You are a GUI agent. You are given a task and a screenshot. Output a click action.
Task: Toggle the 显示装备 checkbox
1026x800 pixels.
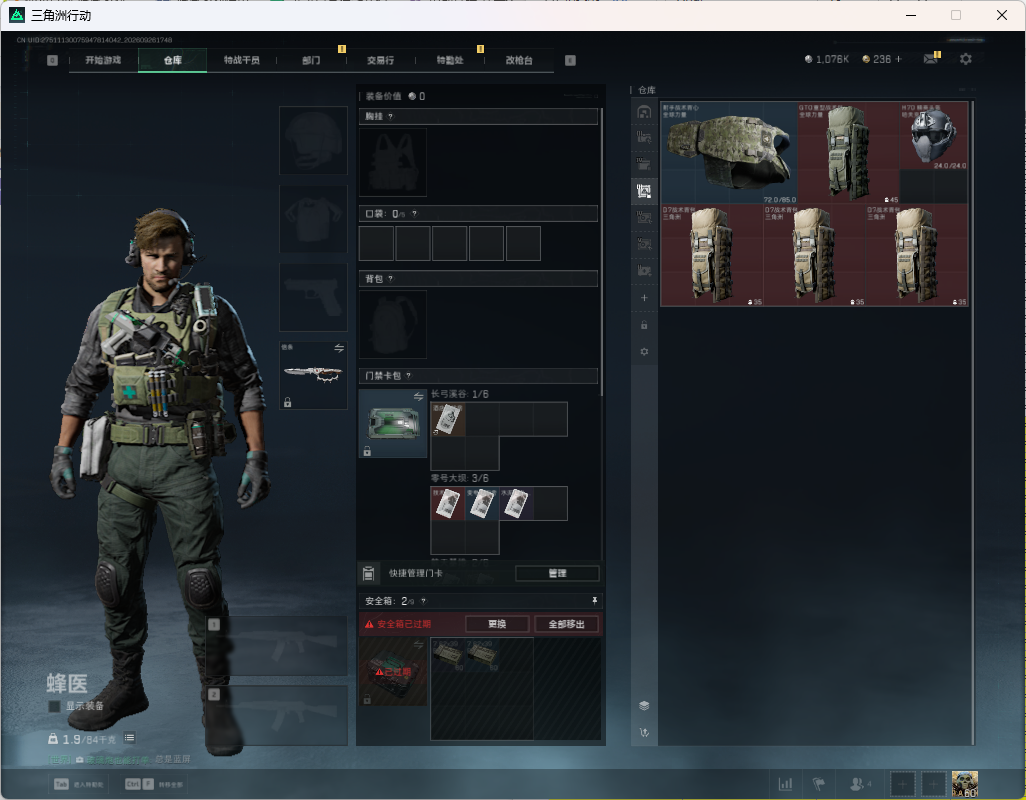[54, 706]
